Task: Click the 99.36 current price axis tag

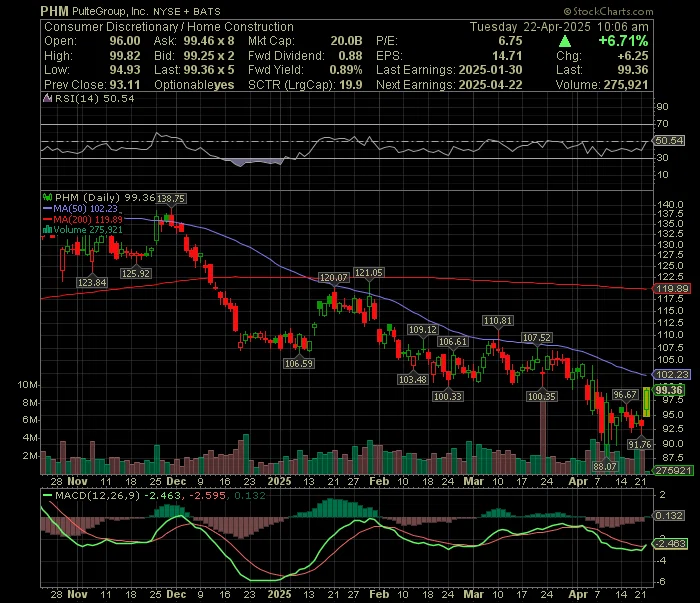Action: pos(669,390)
